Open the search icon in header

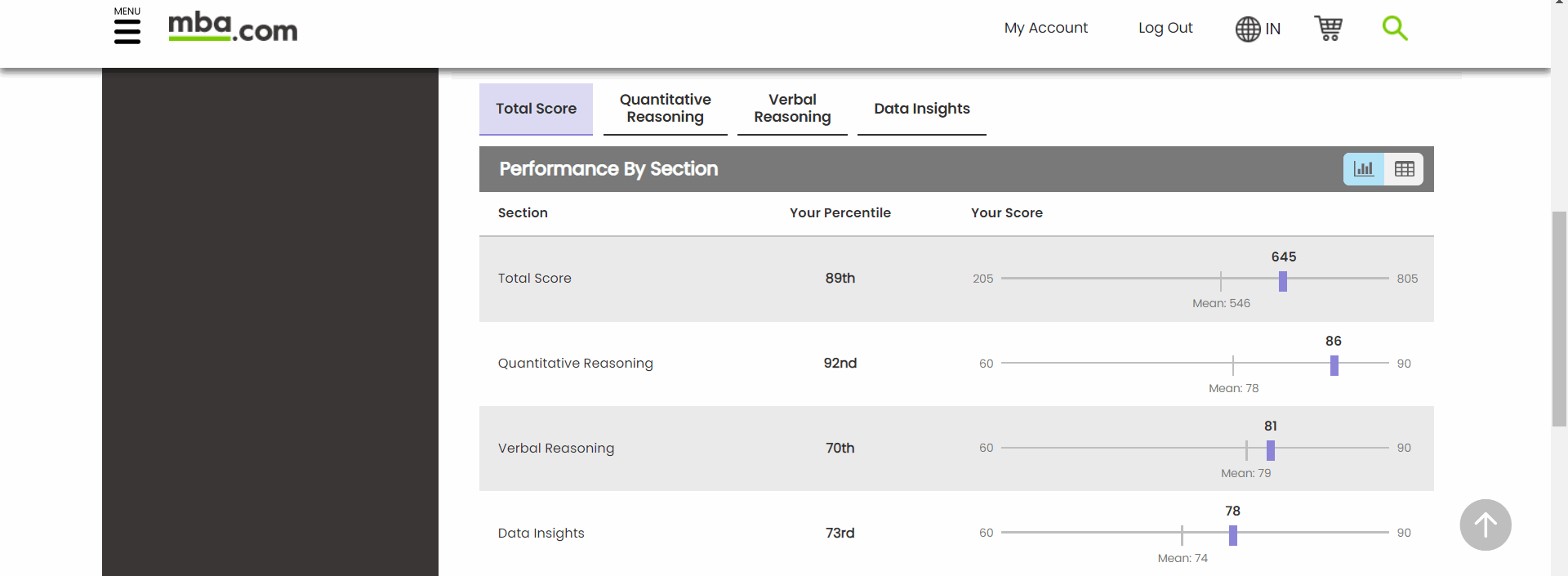click(x=1396, y=28)
